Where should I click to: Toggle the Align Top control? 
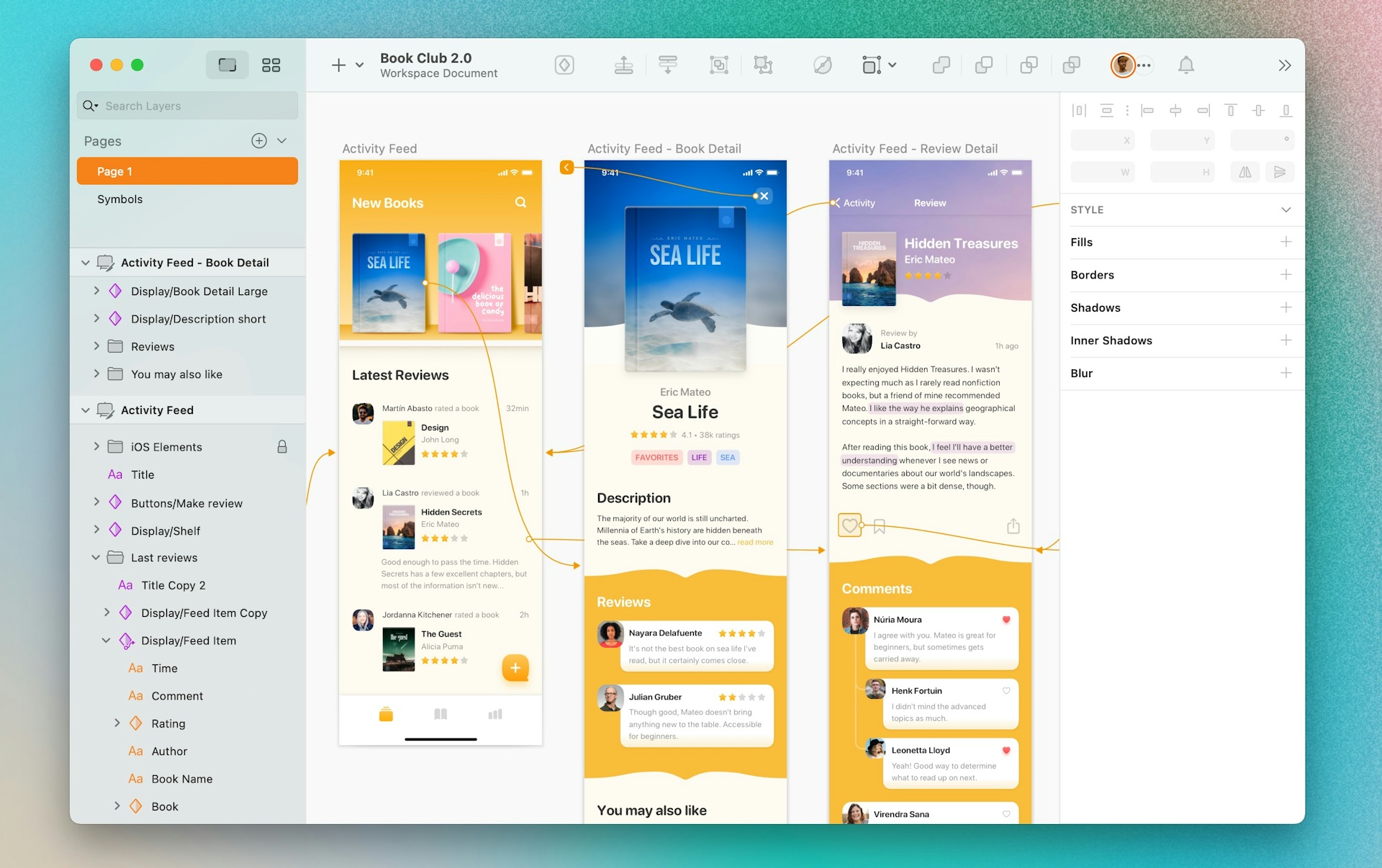click(1231, 110)
